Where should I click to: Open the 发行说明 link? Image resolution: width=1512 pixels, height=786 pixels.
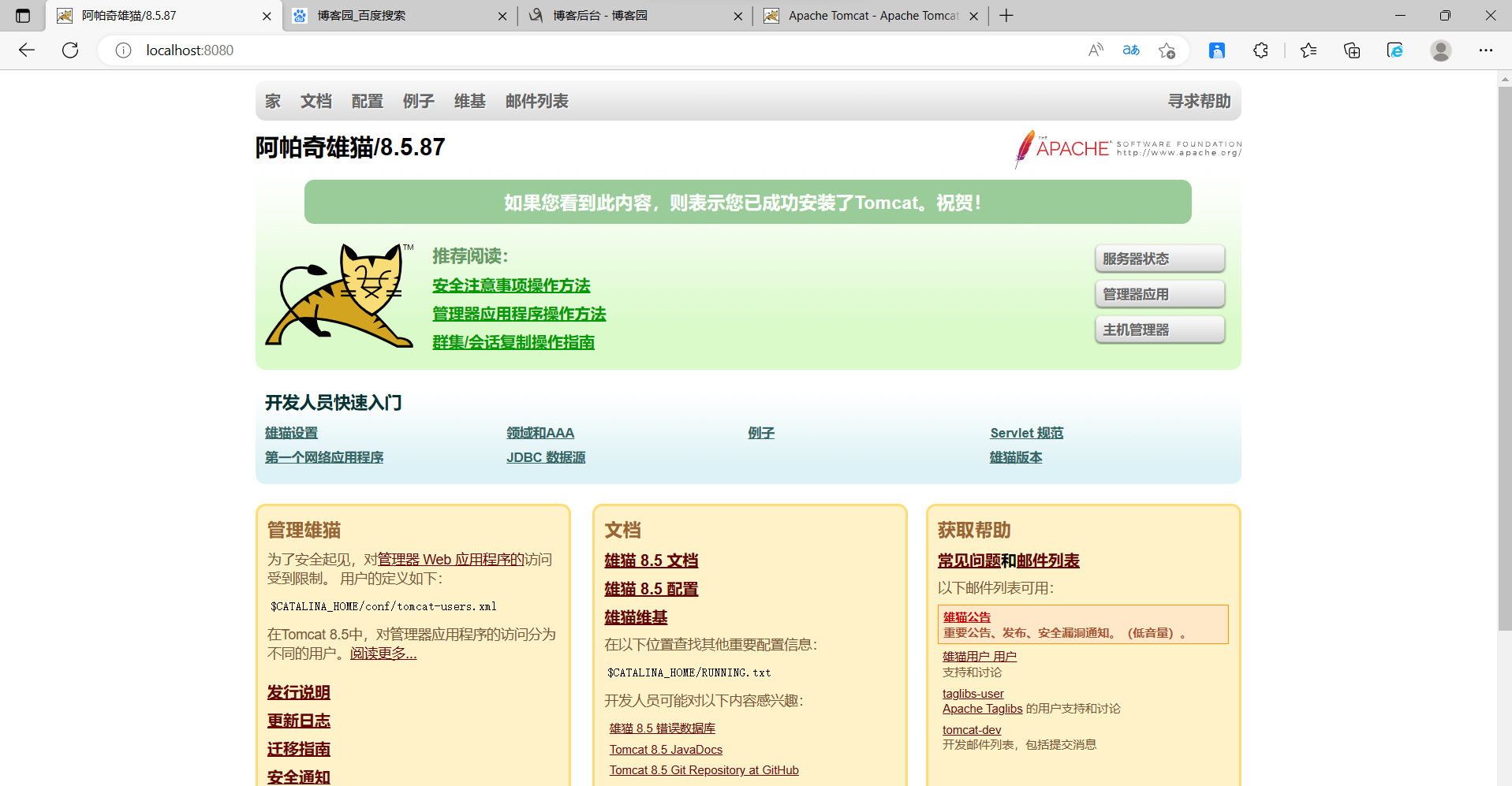click(299, 692)
